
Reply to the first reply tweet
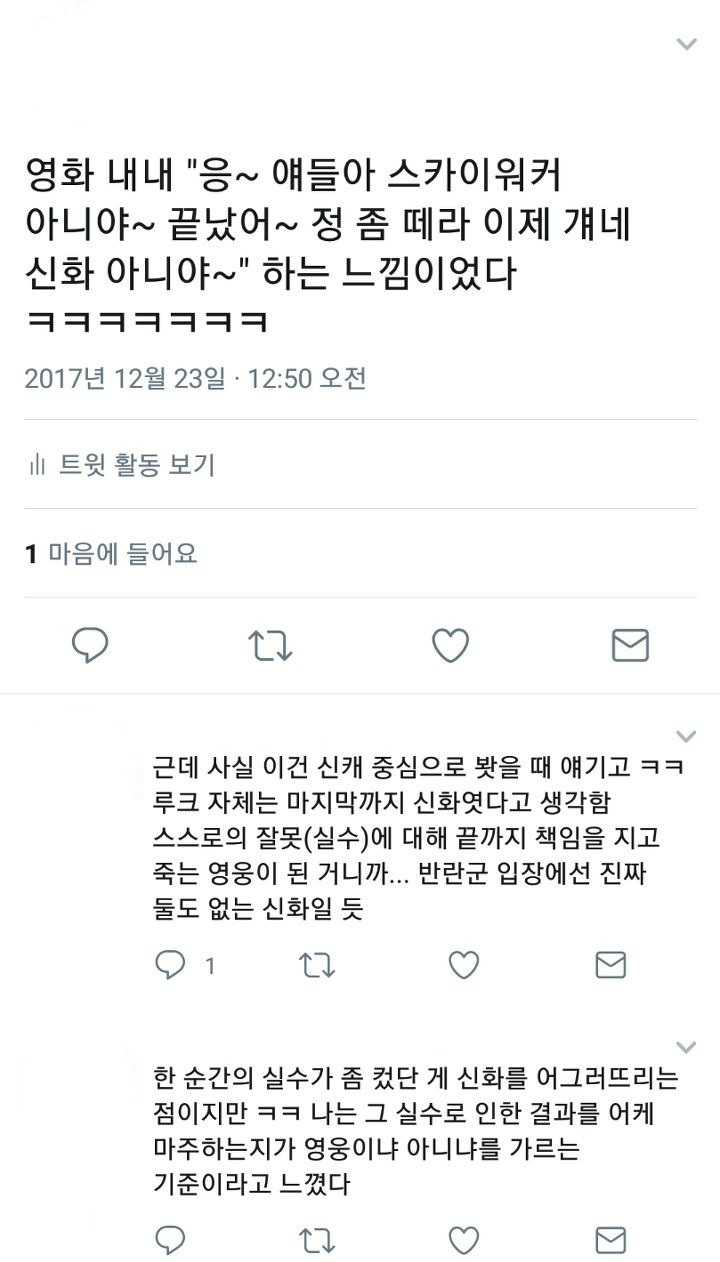tap(170, 965)
